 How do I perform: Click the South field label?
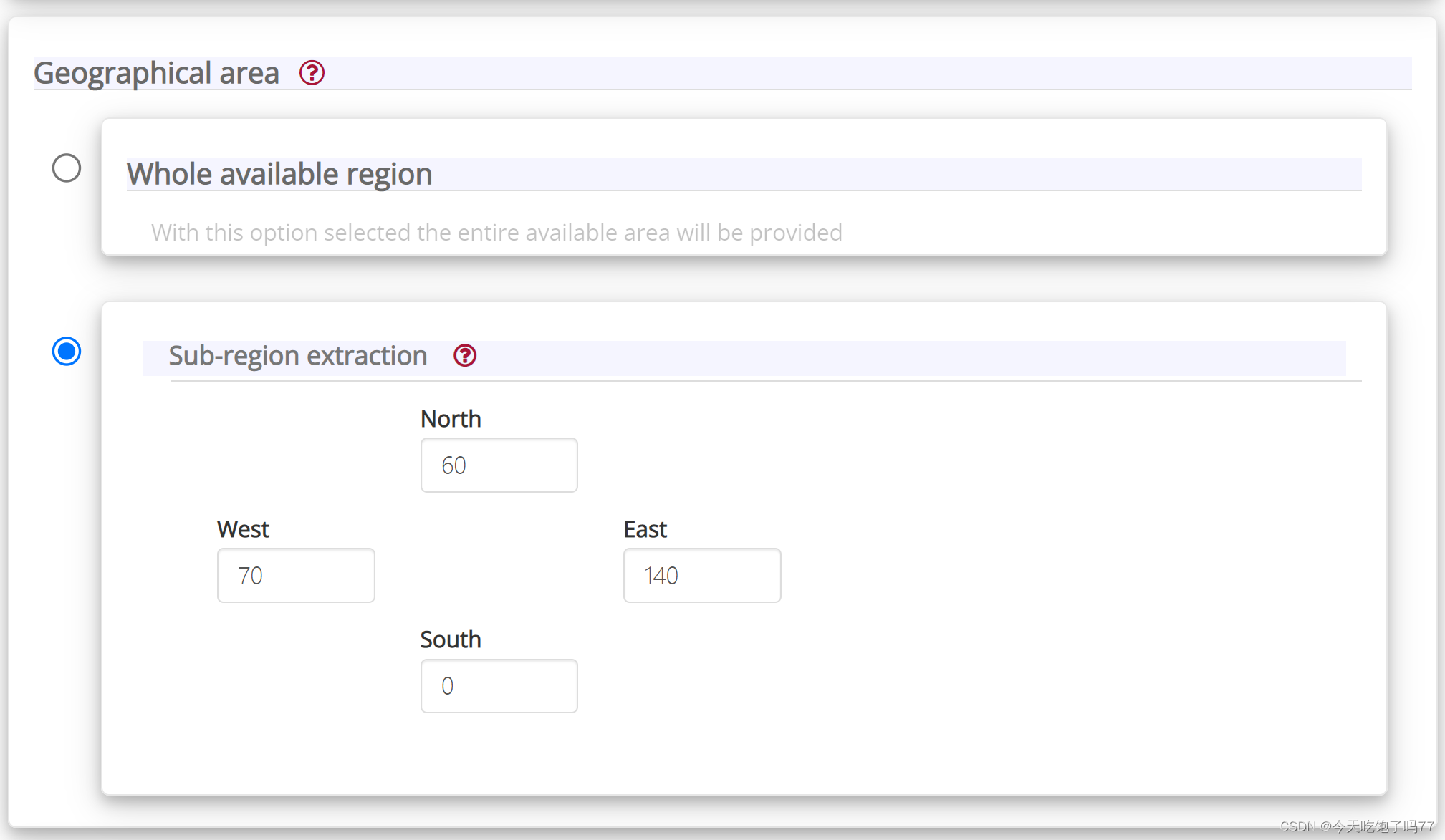coord(450,639)
